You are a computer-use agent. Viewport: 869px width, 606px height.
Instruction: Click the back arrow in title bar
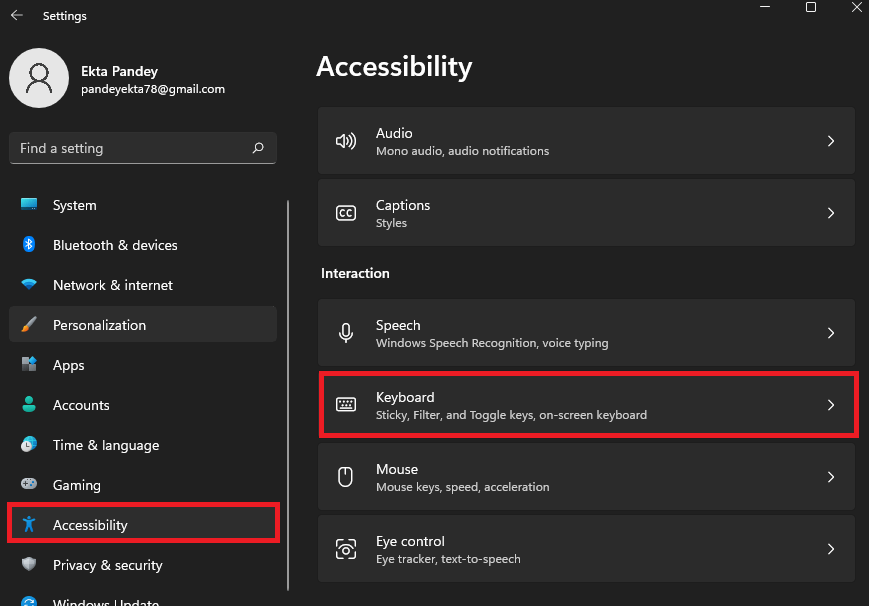click(x=17, y=16)
